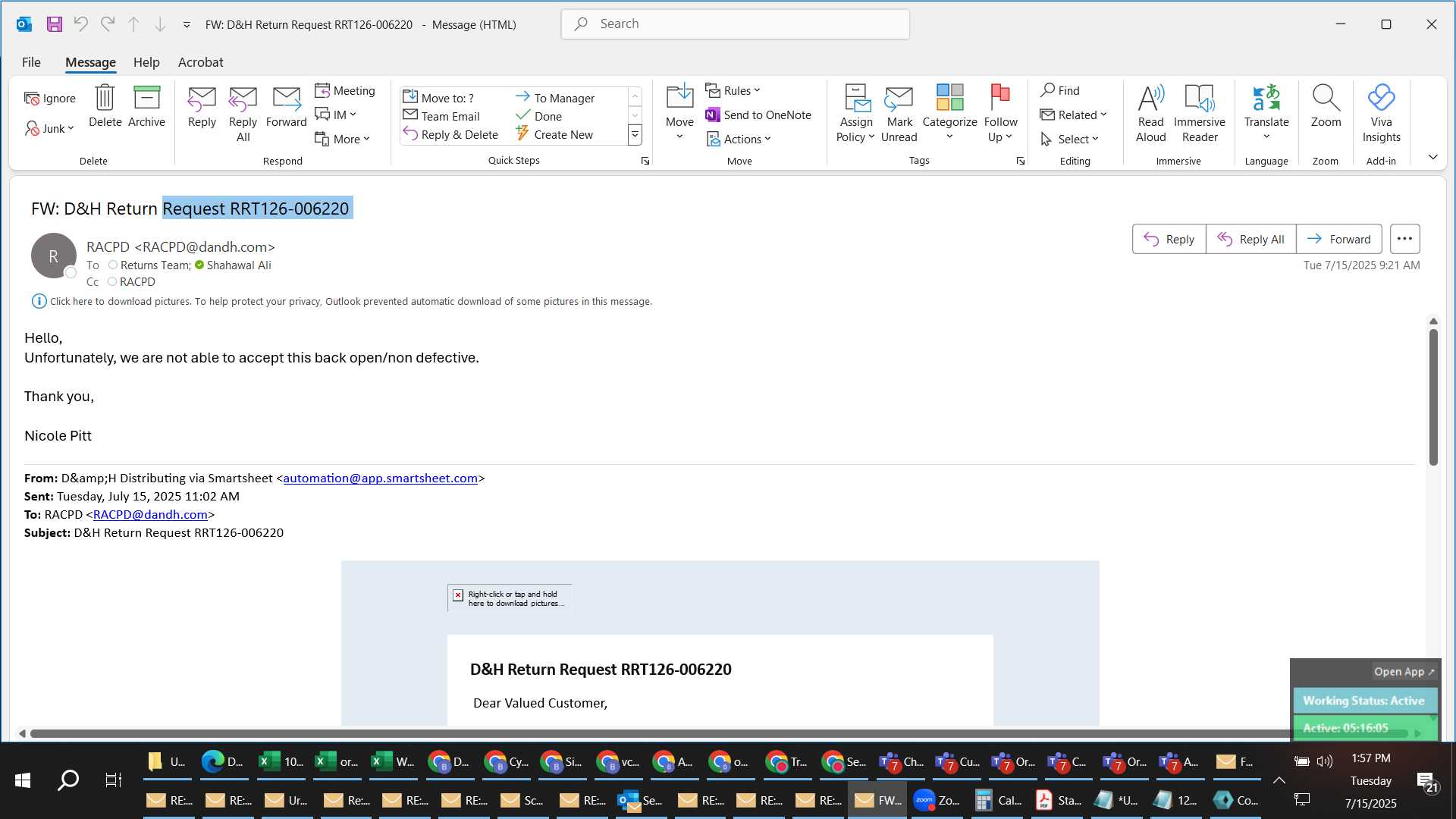Open Quick Steps dialog launcher
The width and height of the screenshot is (1456, 819).
tap(645, 161)
